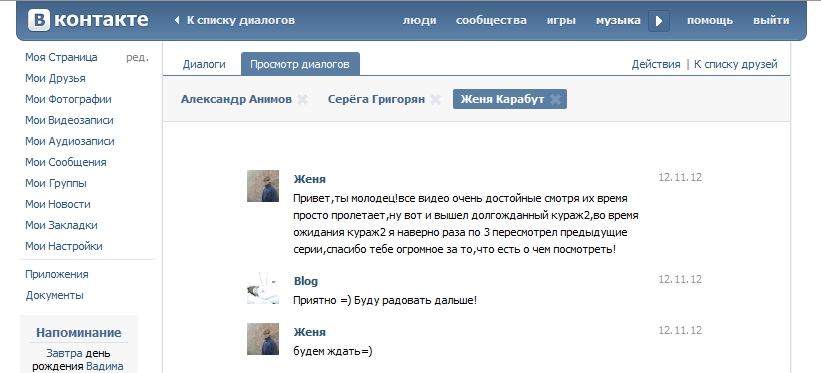Viewport: 821px width, 373px height.
Task: Open Мои Настройки in sidebar
Action: tap(64, 246)
